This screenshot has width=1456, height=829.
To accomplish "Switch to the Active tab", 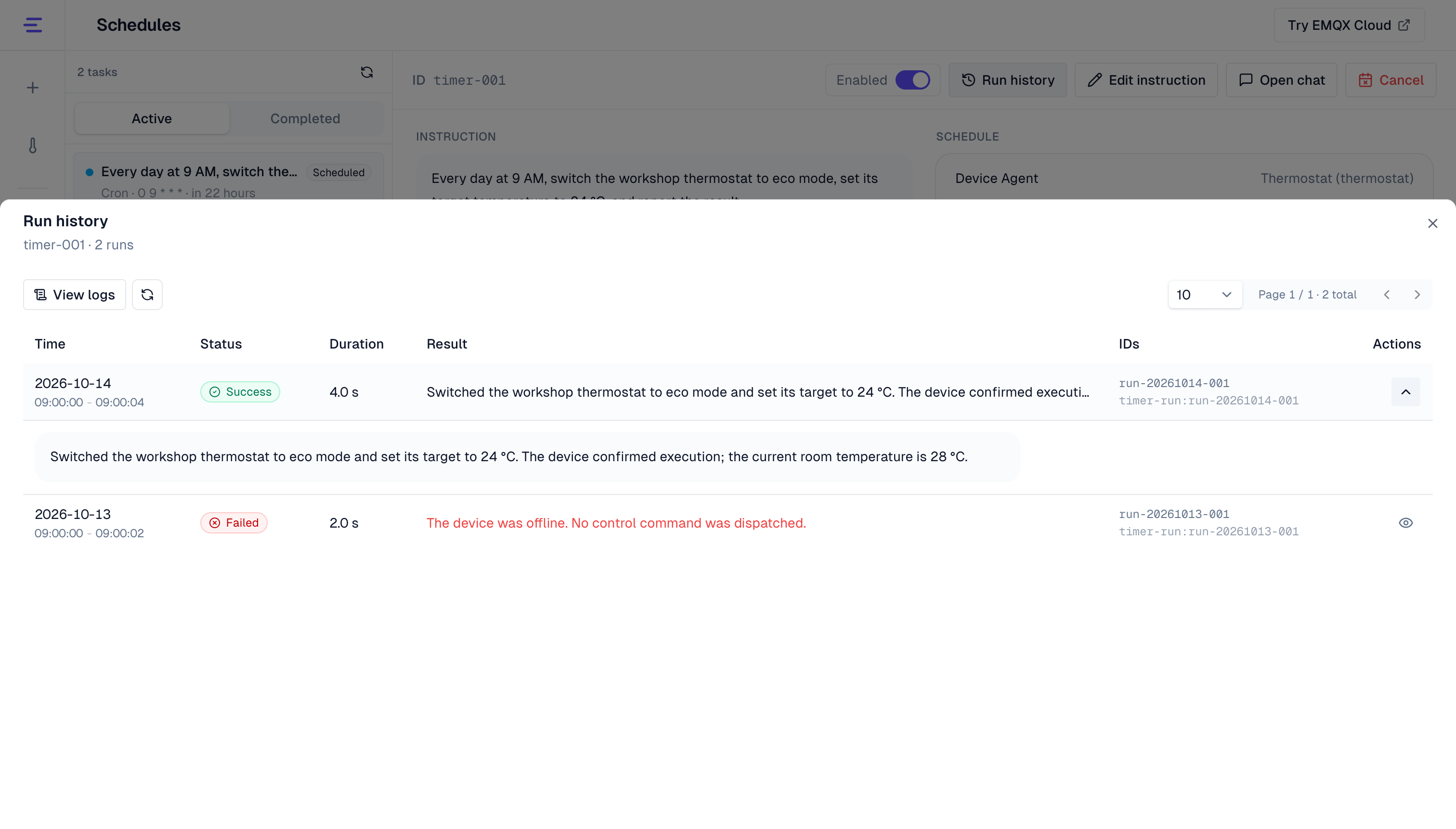I will (x=152, y=118).
